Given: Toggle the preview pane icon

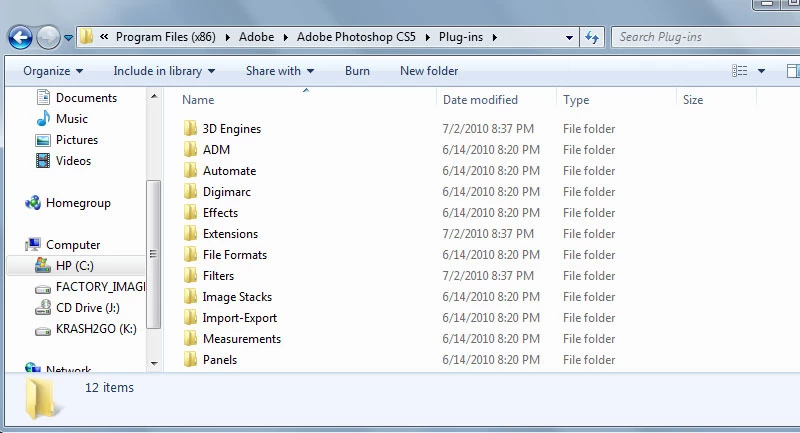Looking at the screenshot, I should pos(793,71).
